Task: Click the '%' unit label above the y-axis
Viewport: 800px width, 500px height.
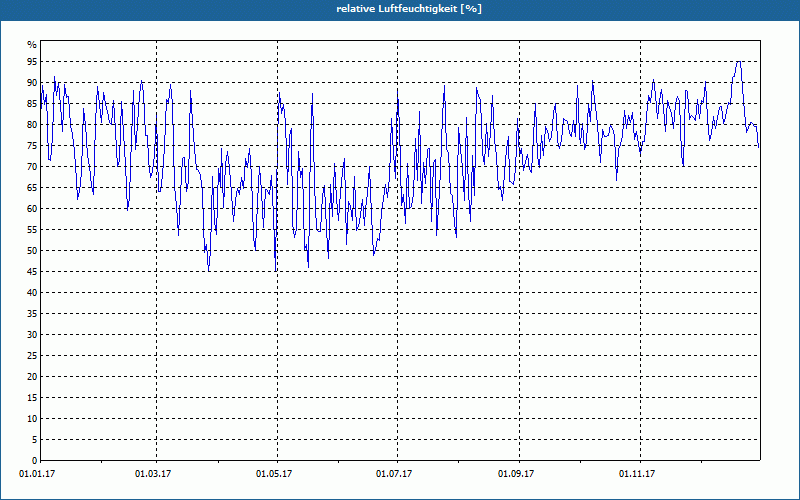Action: click(x=31, y=45)
